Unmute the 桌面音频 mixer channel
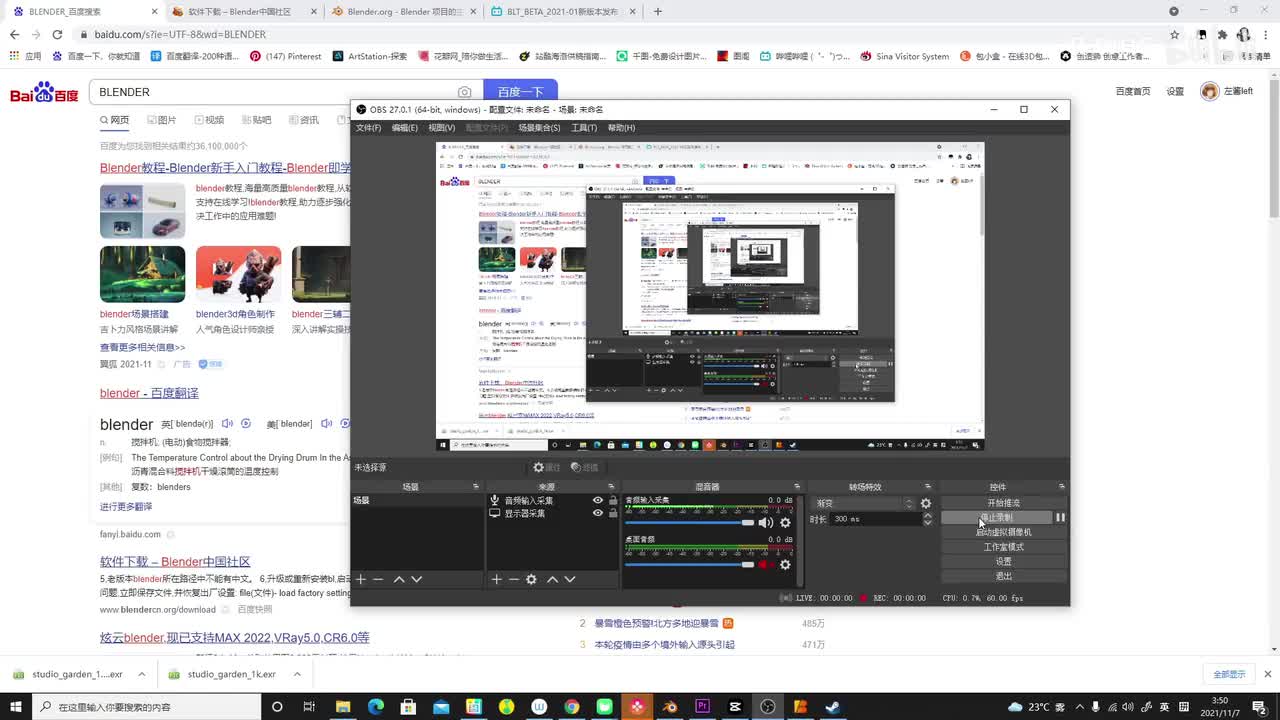 (766, 564)
